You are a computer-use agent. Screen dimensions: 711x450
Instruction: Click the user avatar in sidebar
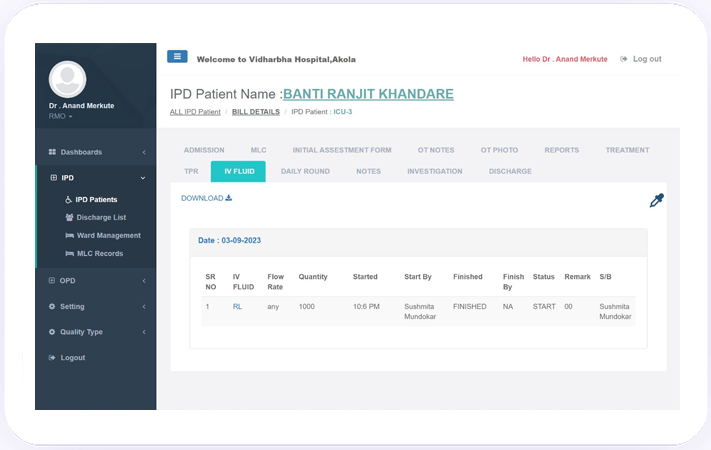(67, 79)
